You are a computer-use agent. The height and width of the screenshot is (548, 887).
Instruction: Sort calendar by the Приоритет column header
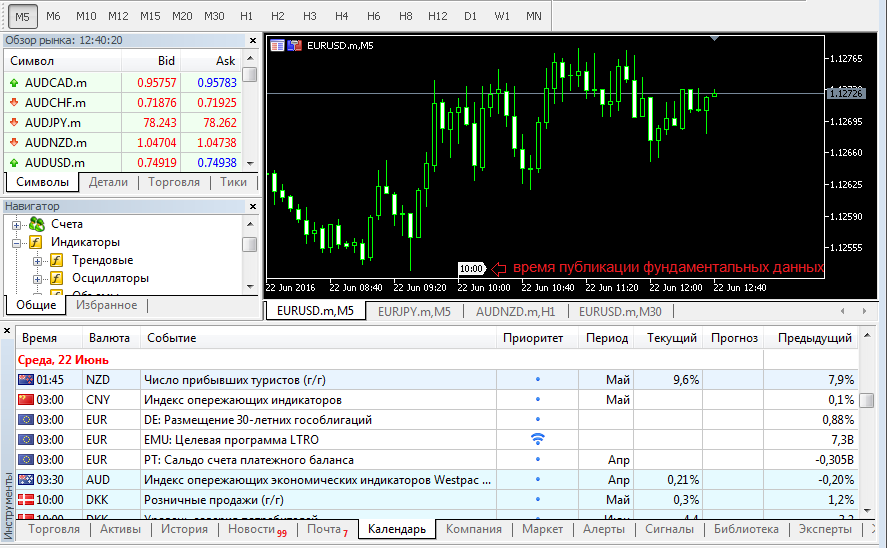click(x=533, y=338)
